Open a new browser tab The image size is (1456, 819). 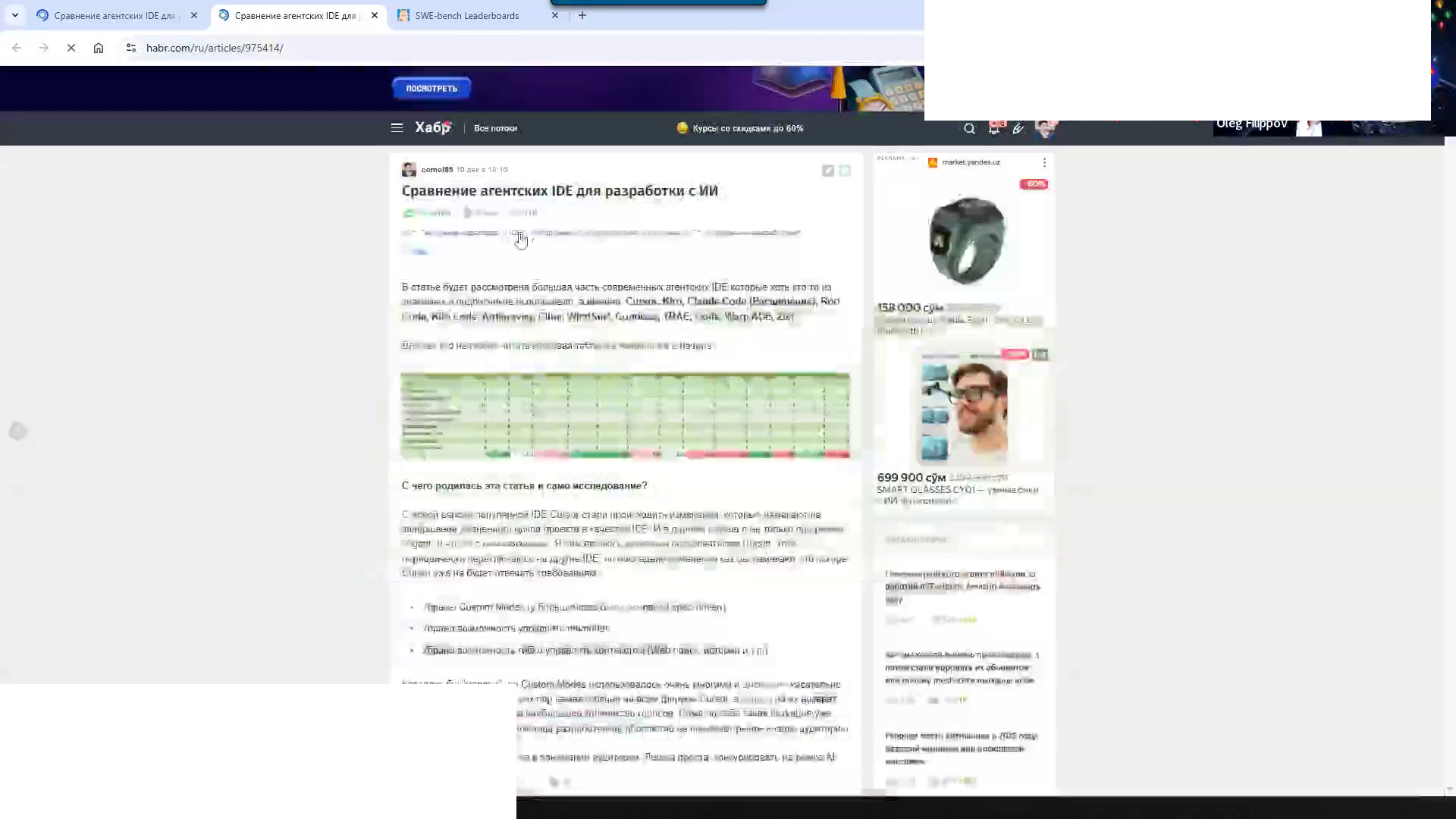[582, 15]
